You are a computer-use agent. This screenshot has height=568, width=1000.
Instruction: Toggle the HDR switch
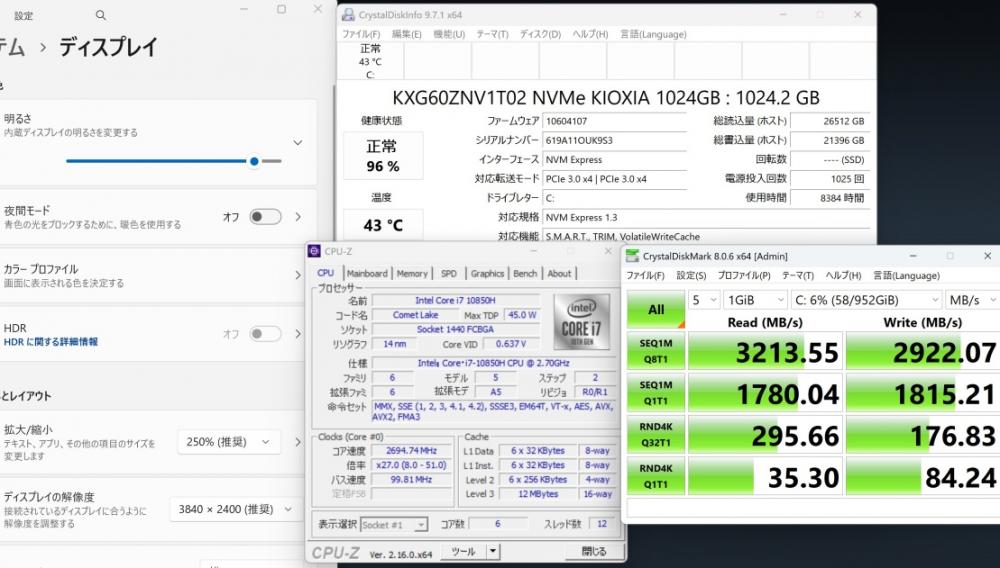click(x=265, y=334)
